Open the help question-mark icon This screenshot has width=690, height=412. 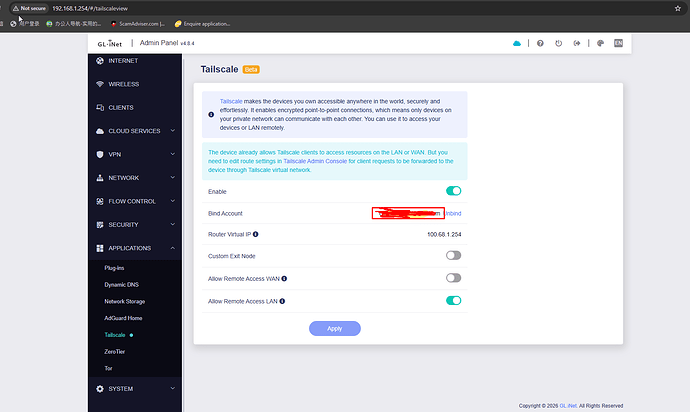pos(540,43)
